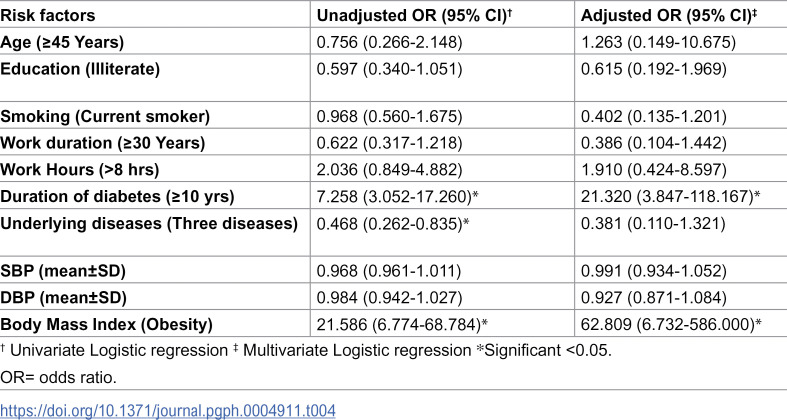Click the OR= odds ratio footnote

[x=58, y=377]
